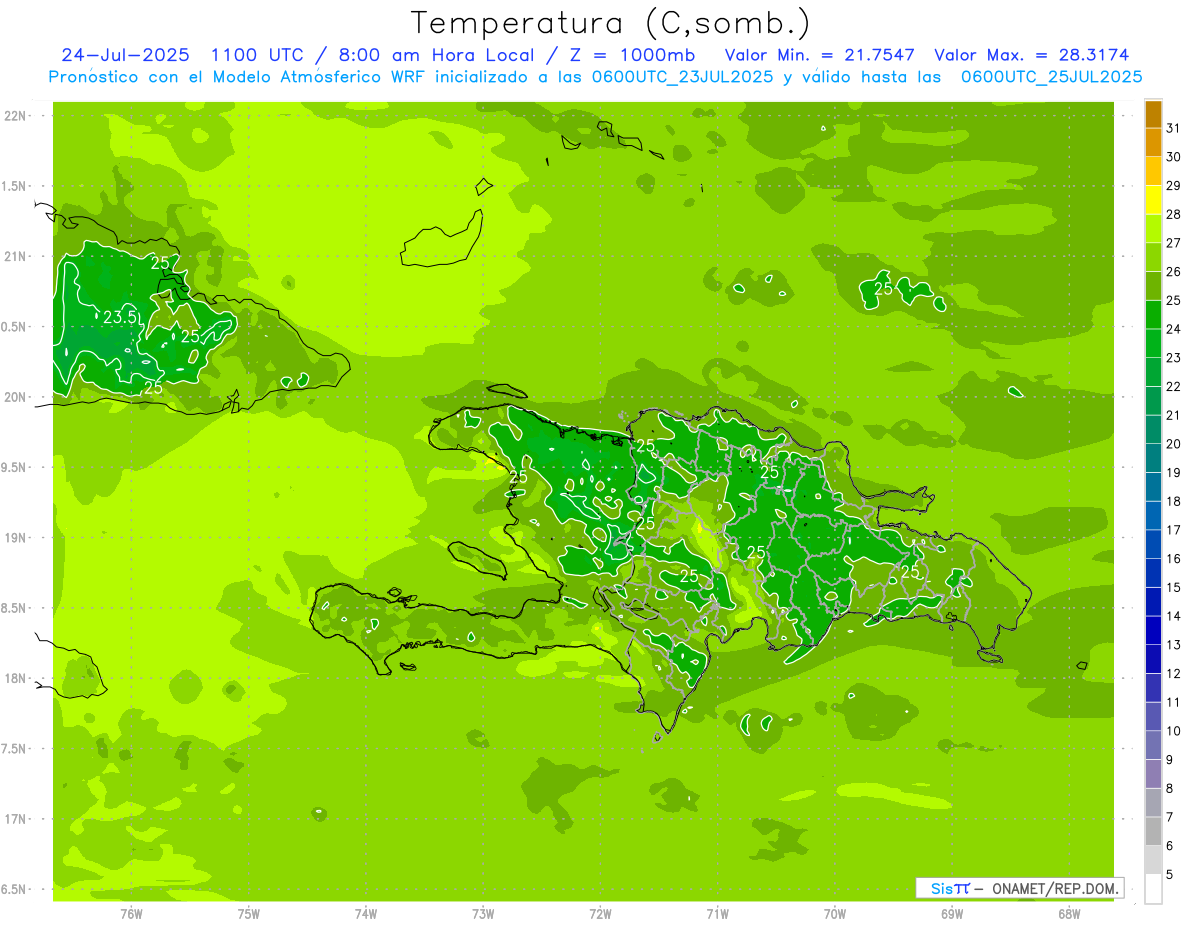Select the yellow swatch between 28 and 29

tap(1153, 200)
